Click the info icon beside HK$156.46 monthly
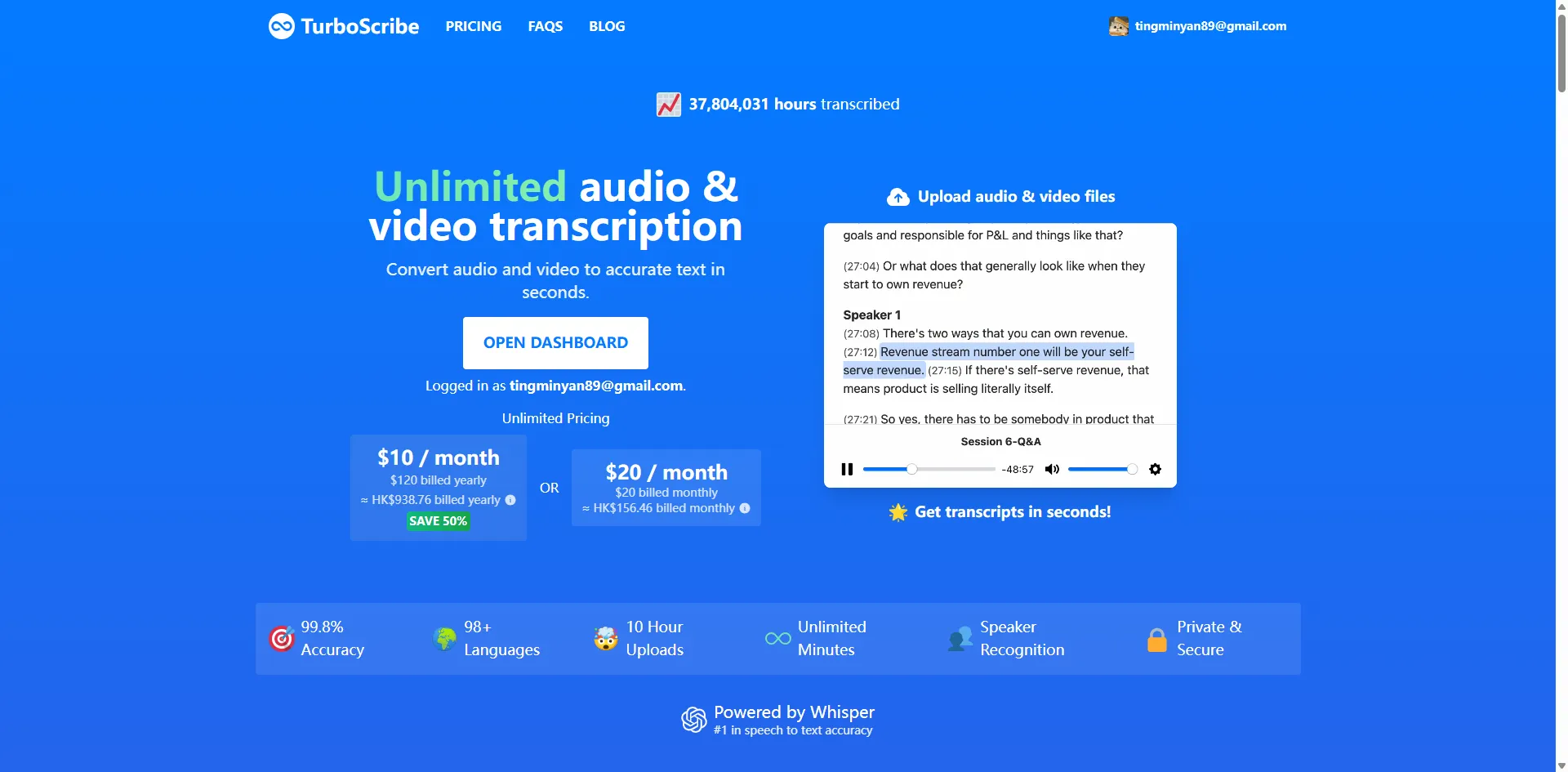 (x=745, y=508)
